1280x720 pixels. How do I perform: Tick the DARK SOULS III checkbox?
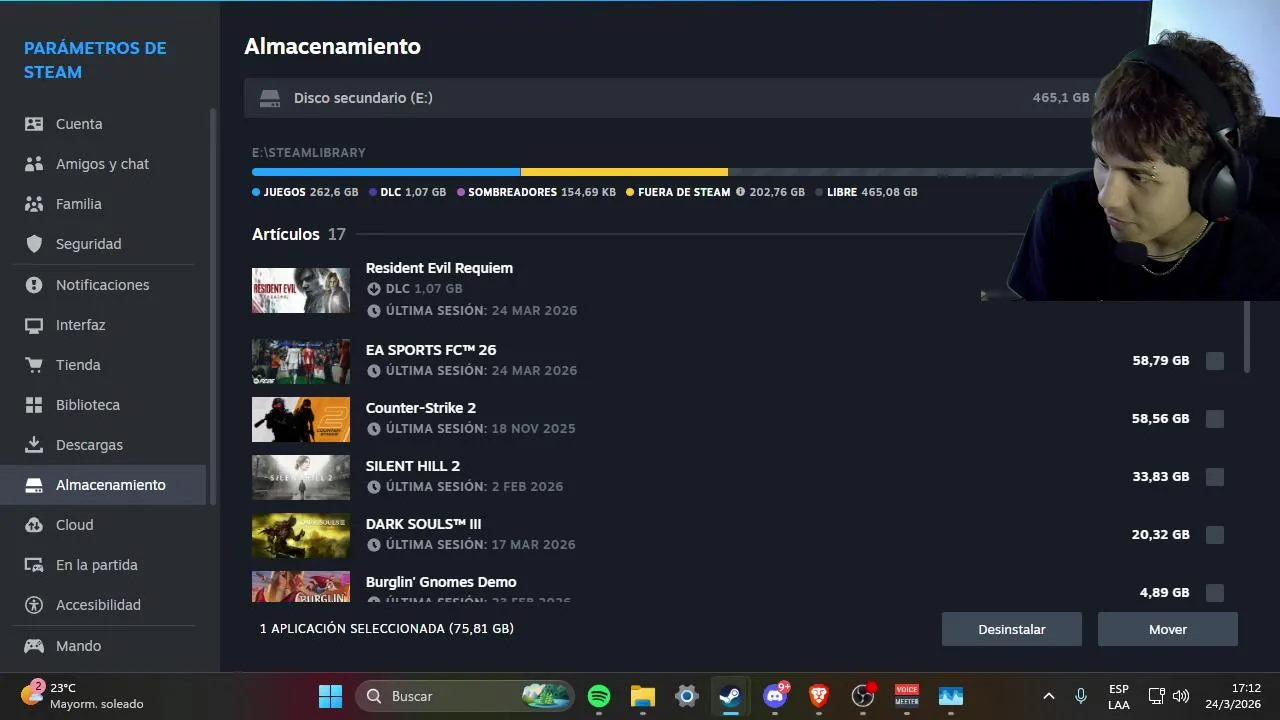pyautogui.click(x=1215, y=535)
